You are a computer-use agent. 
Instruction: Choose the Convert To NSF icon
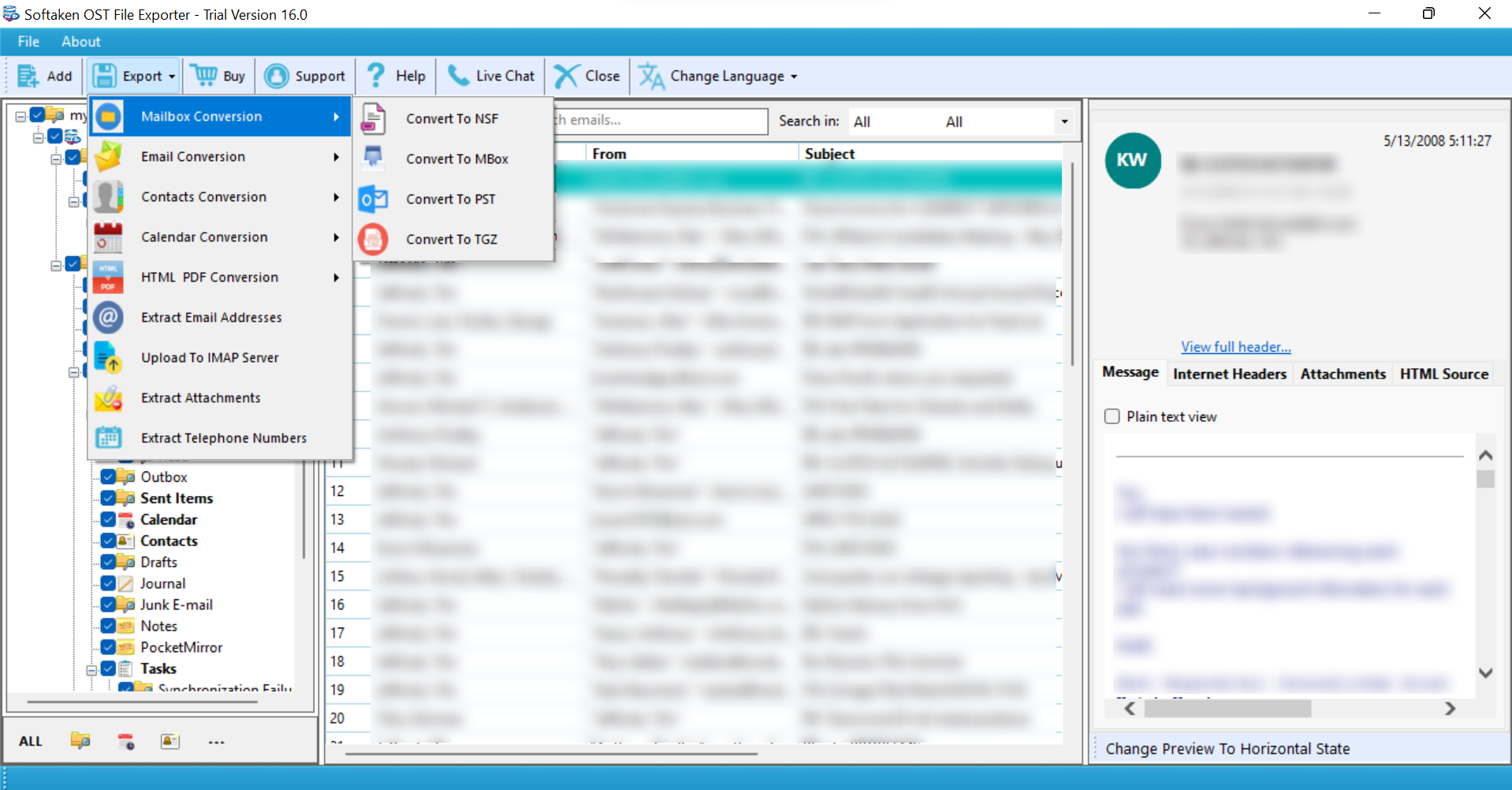(373, 118)
